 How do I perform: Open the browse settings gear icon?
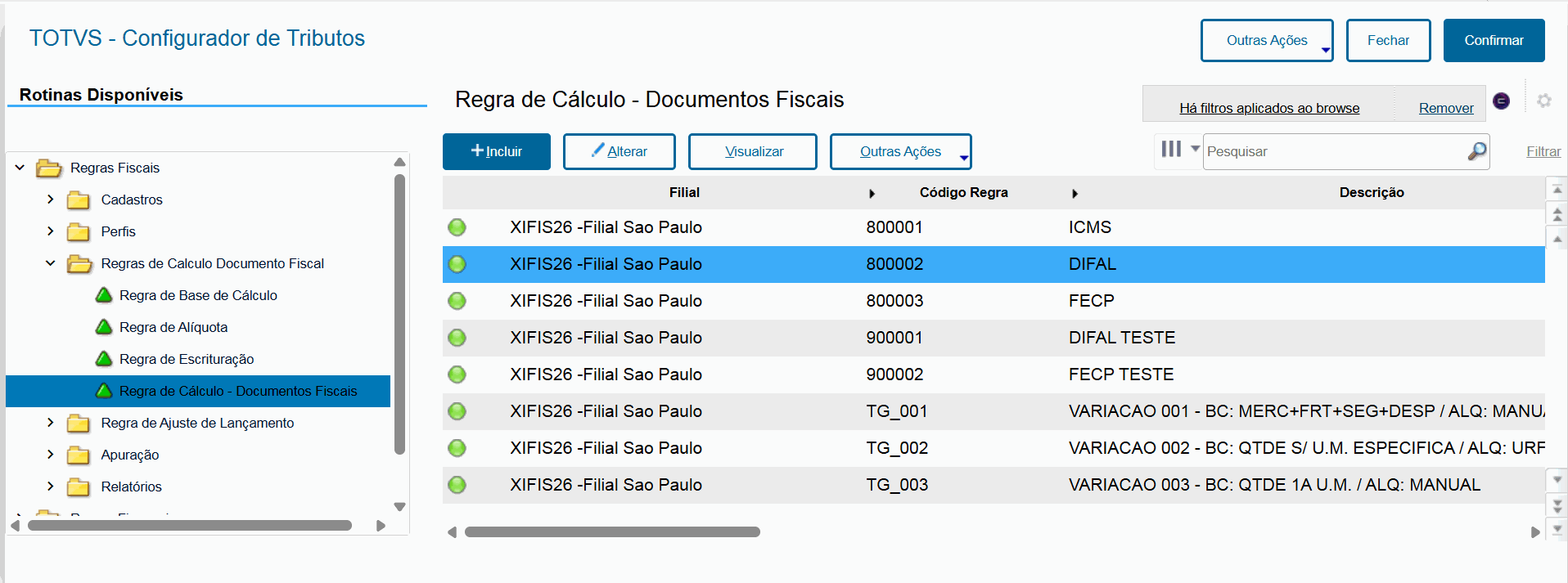(1543, 101)
